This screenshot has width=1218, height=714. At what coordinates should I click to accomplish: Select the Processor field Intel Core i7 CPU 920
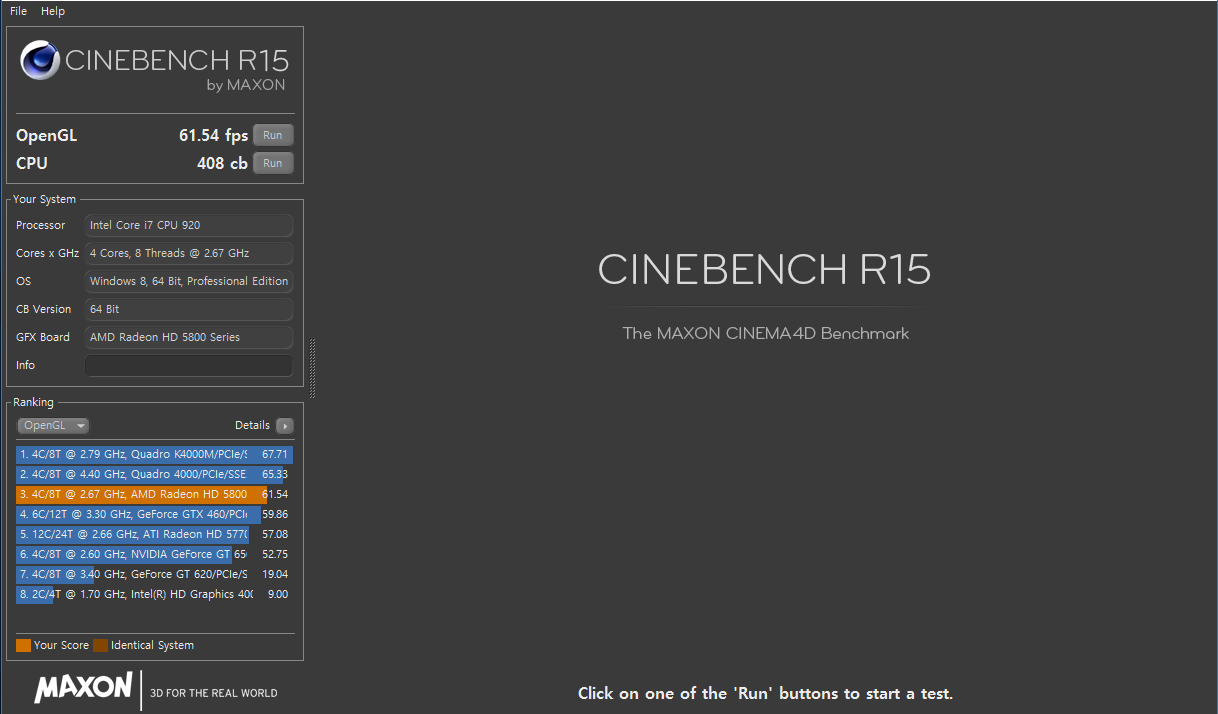(x=189, y=225)
